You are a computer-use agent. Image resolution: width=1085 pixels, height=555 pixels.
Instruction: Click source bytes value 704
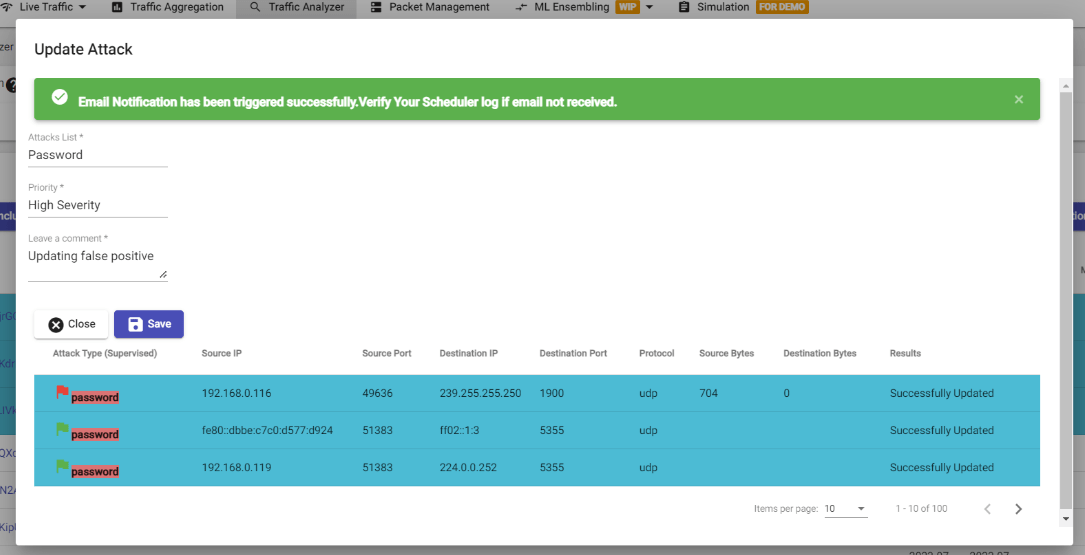(709, 393)
